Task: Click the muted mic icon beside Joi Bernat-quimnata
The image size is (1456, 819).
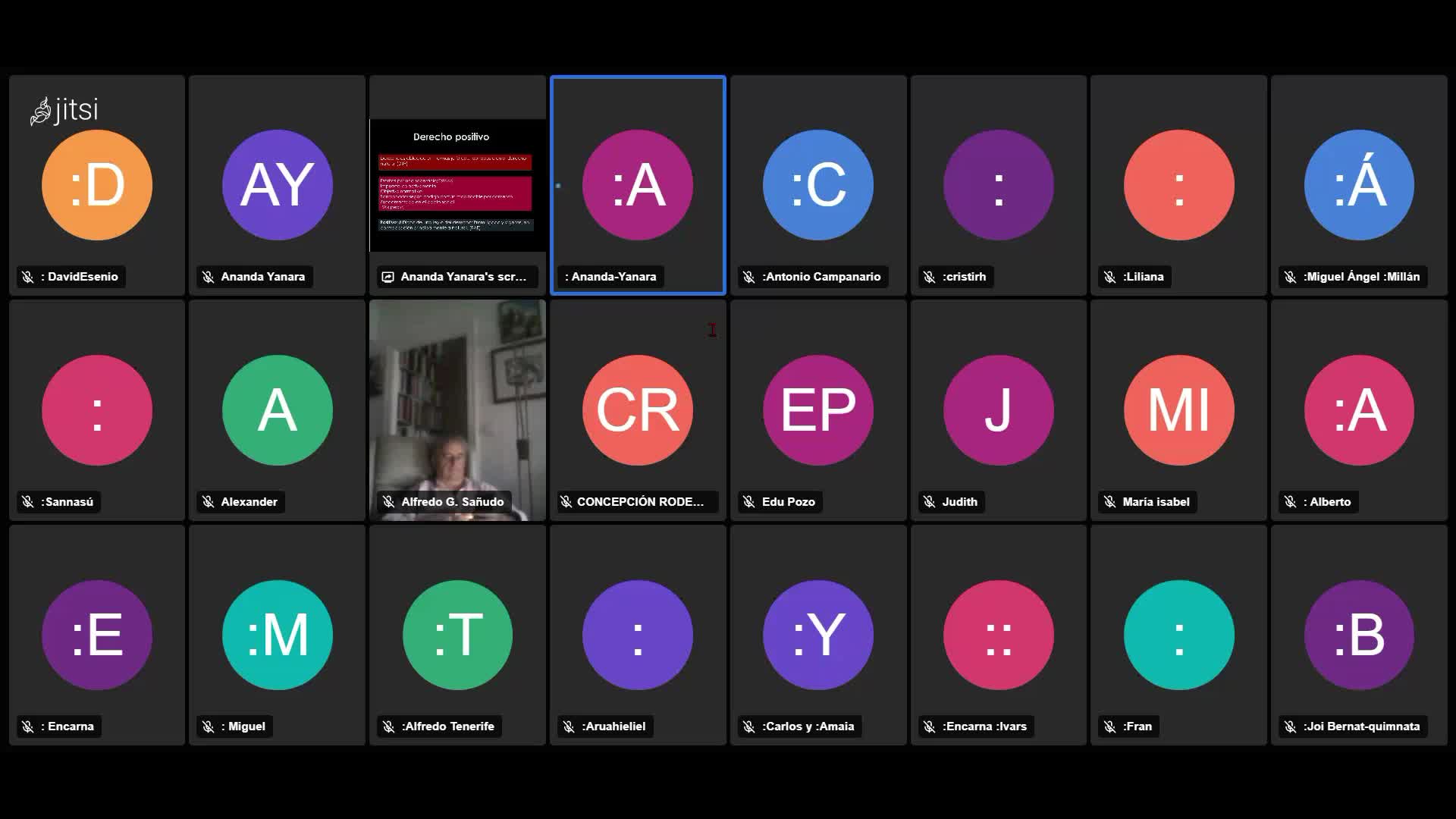Action: [x=1290, y=726]
